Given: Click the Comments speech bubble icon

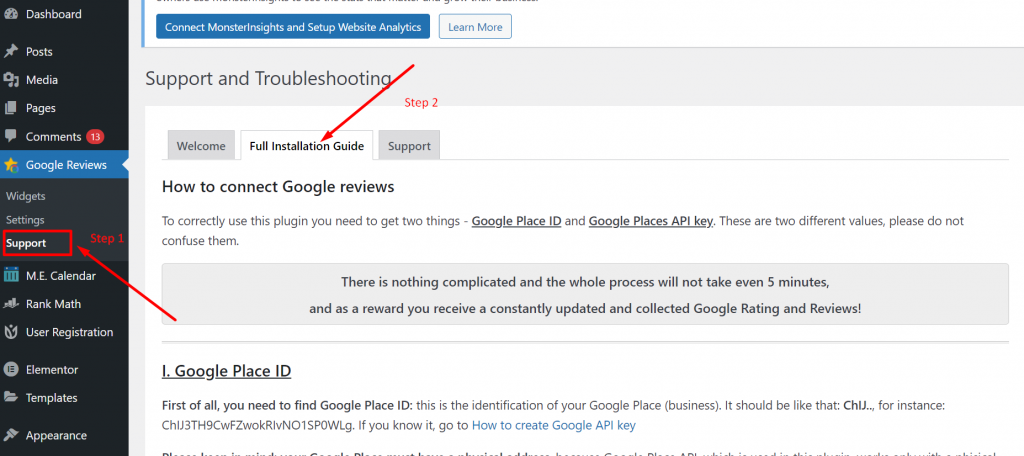Looking at the screenshot, I should [10, 136].
